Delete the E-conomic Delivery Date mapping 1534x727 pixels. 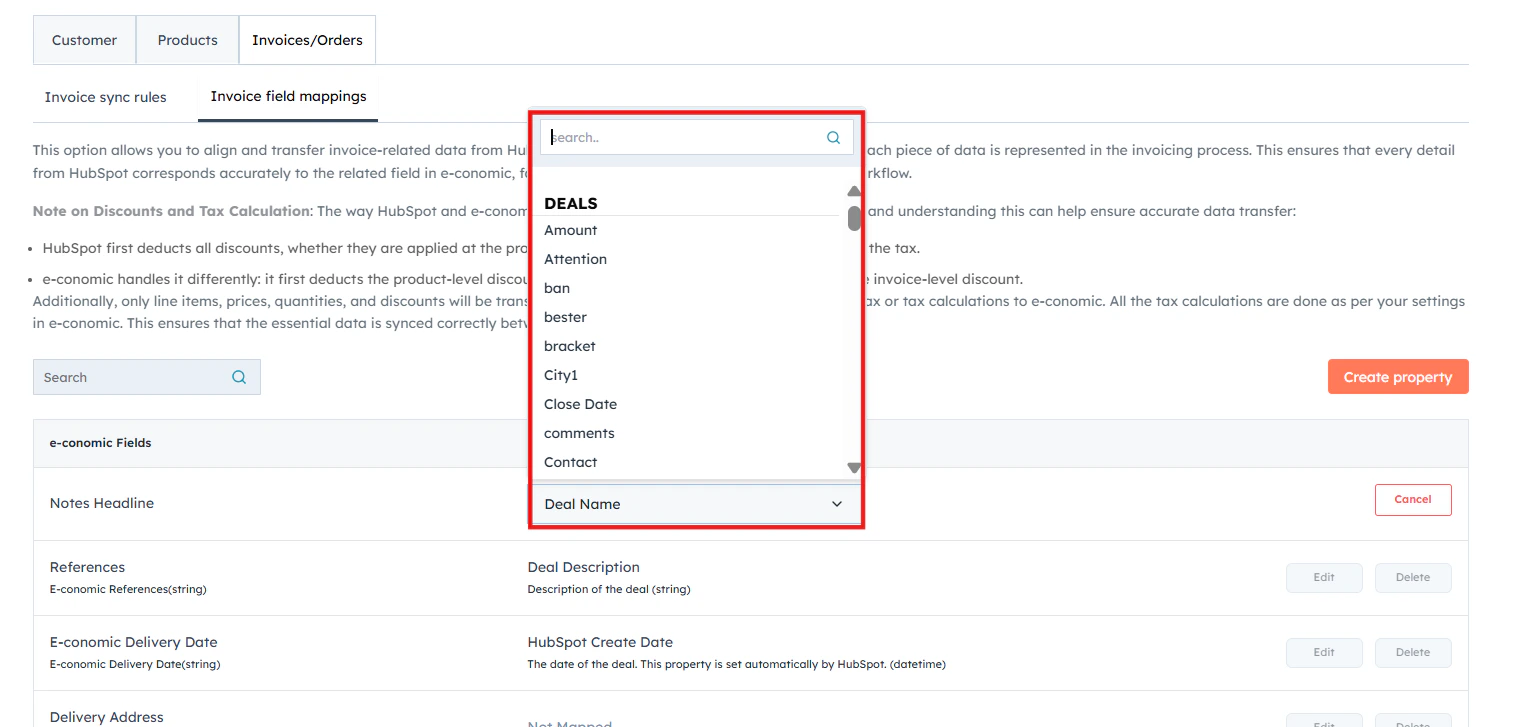1413,652
